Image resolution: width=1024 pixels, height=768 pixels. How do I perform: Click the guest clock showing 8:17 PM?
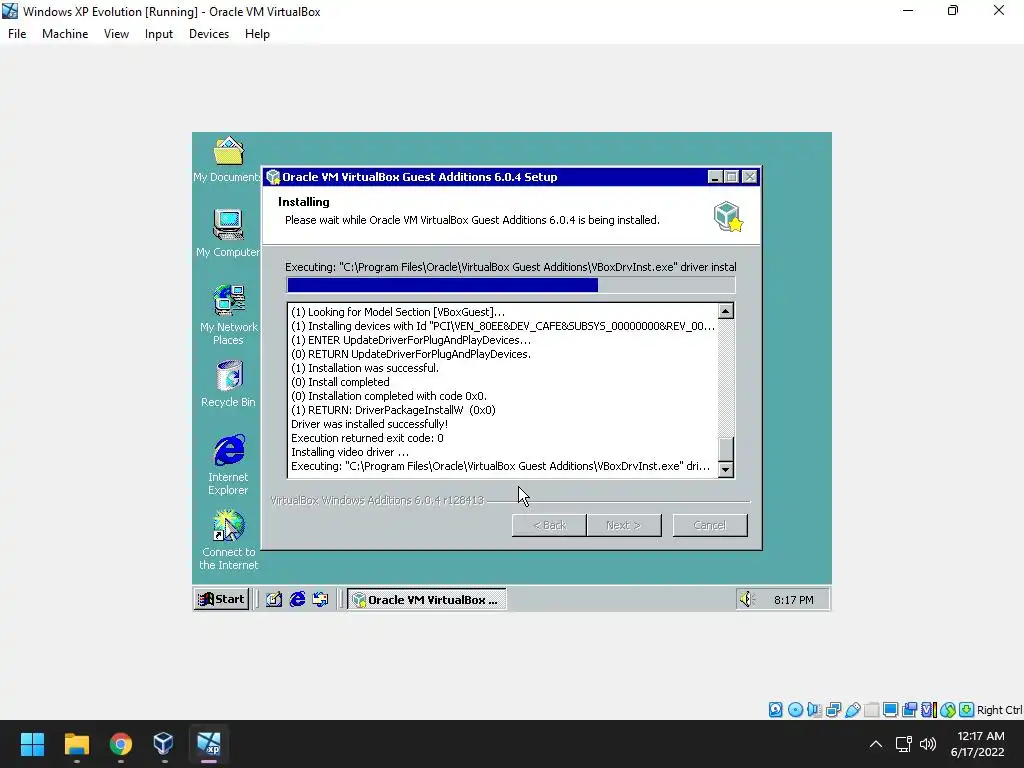tap(793, 600)
